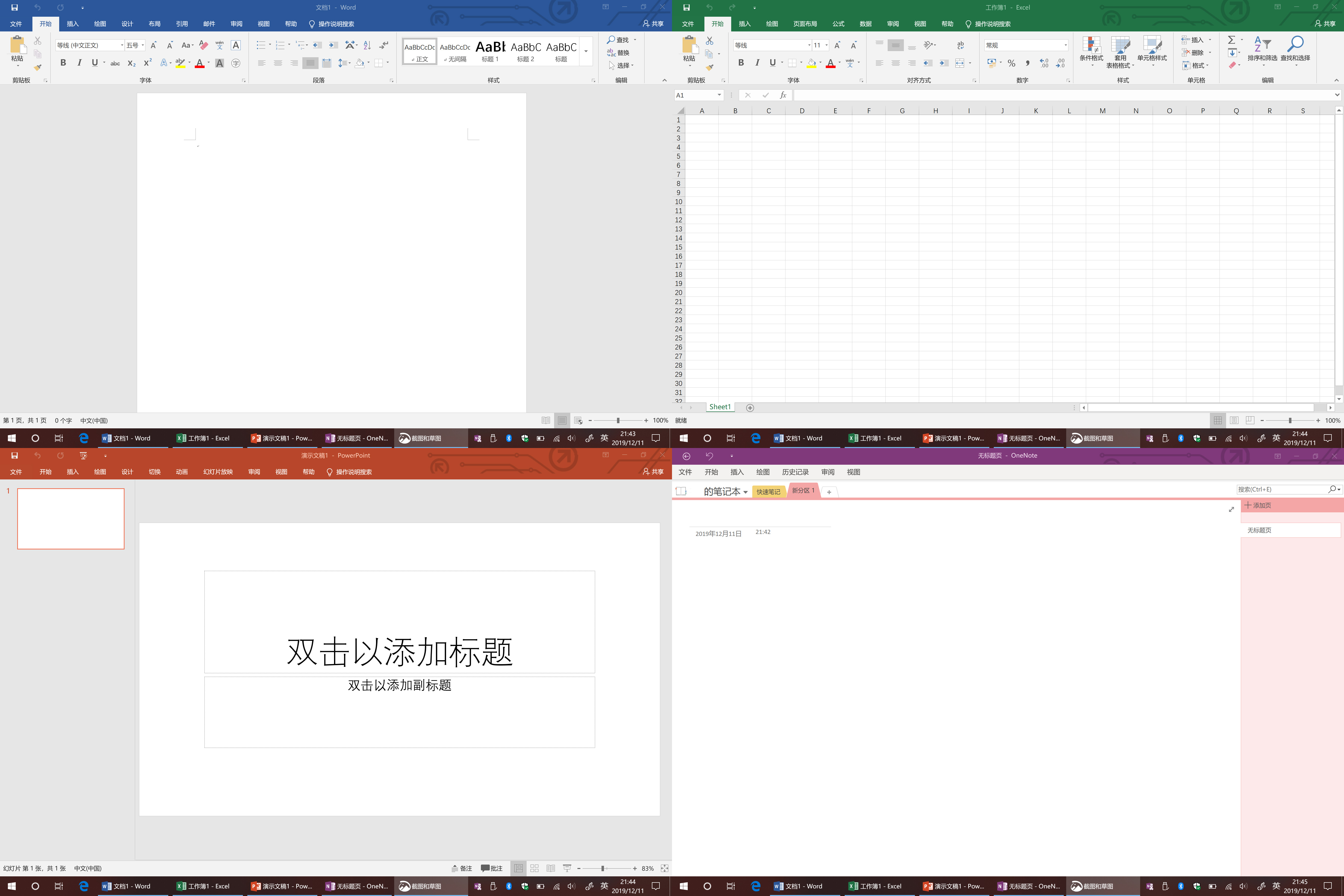Toggle Underline in Excel font group
This screenshot has width=1344, height=896.
tap(772, 63)
